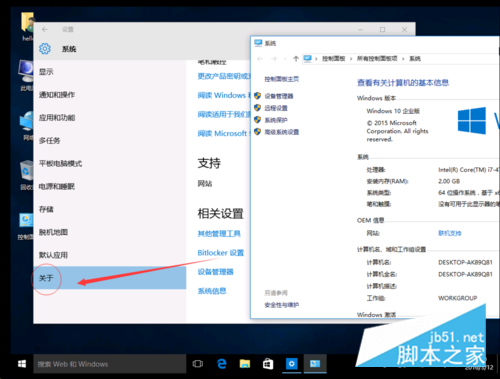Expand the chevron after 控制面板 breadcrumb
The height and width of the screenshot is (379, 500).
click(x=351, y=59)
